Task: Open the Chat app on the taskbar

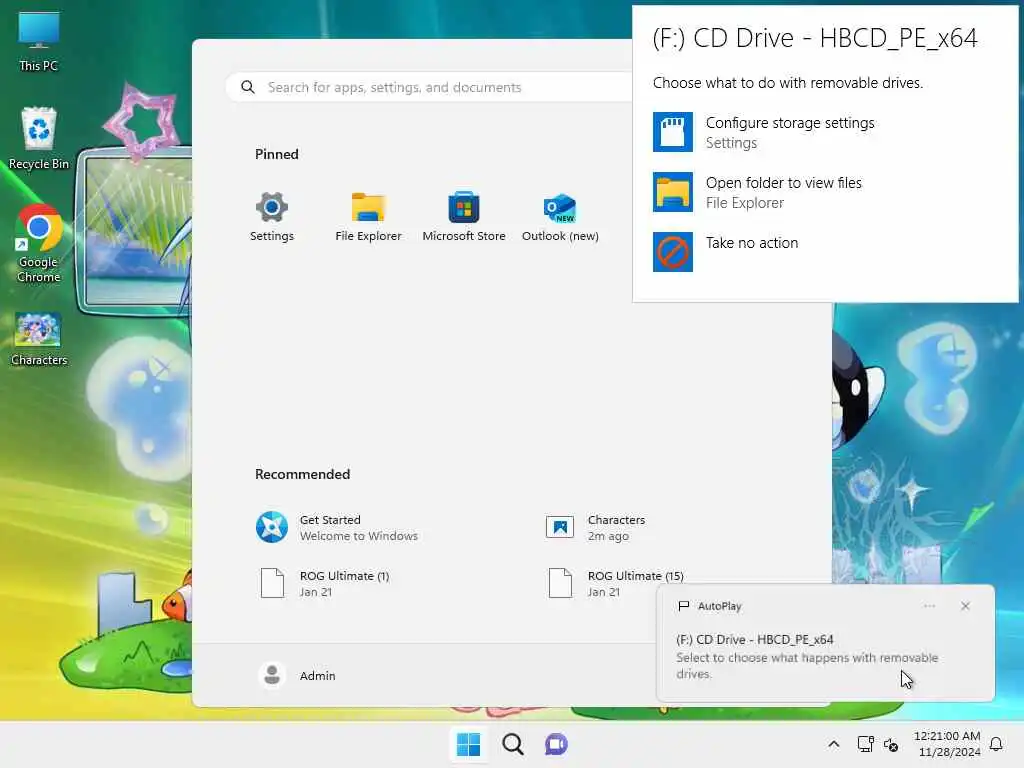Action: click(556, 744)
